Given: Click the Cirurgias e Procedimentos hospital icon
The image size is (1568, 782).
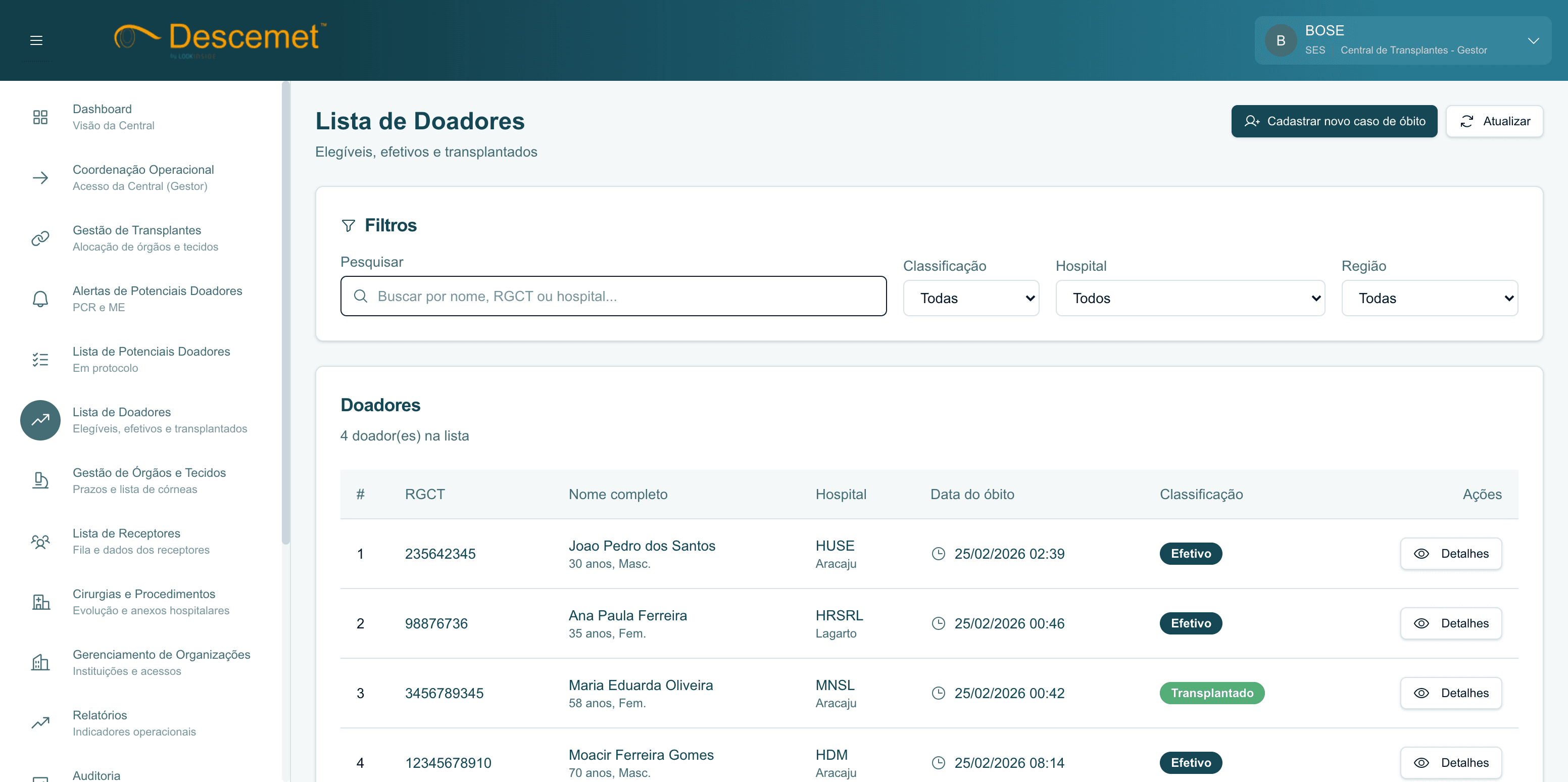Looking at the screenshot, I should click(40, 602).
